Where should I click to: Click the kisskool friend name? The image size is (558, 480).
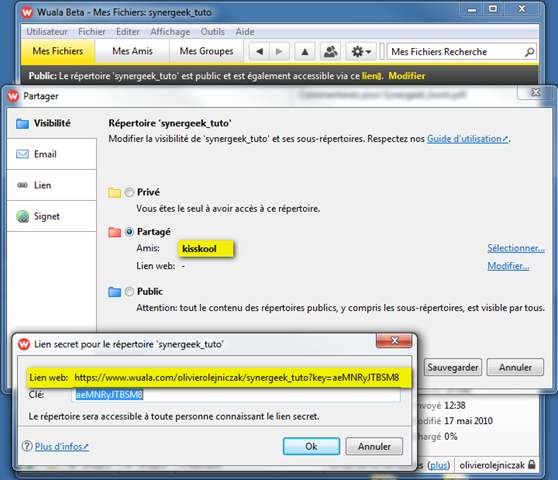199,248
